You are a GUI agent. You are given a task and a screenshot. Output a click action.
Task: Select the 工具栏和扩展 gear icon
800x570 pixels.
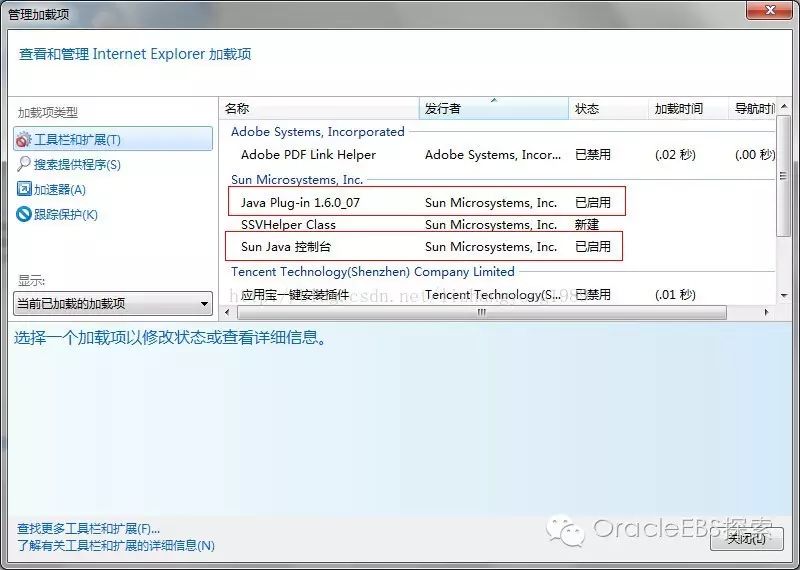click(23, 139)
